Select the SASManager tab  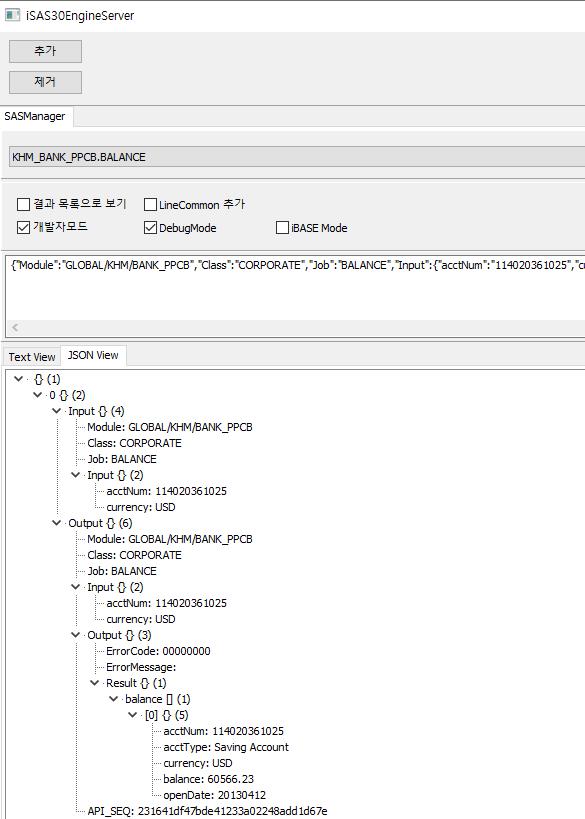[x=35, y=116]
